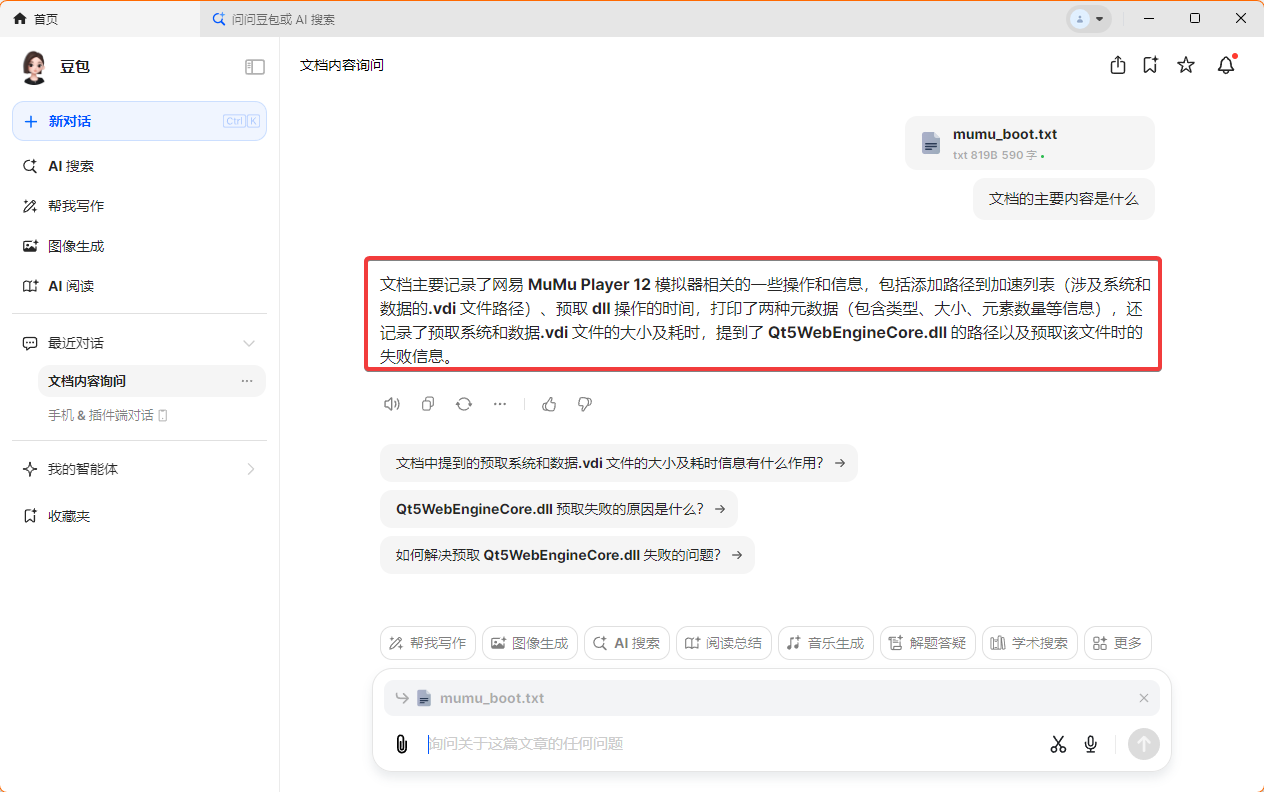The height and width of the screenshot is (792, 1264).
Task: Click the 音乐生成 skill chip
Action: (x=826, y=643)
